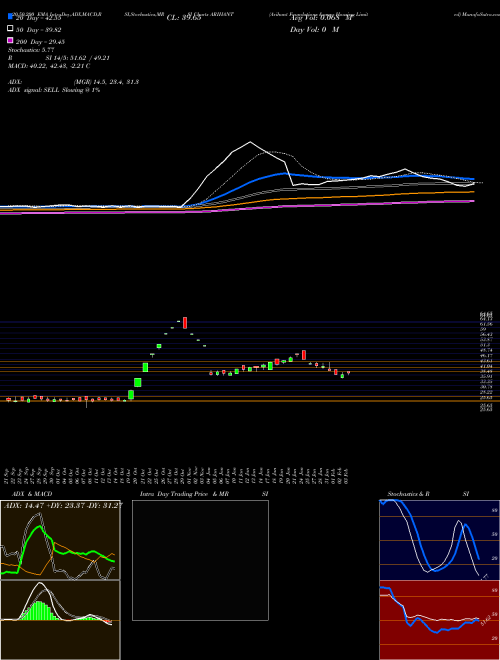Click the '(MGR) 14.5, 23.4, 31.3' ADX values
The width and height of the screenshot is (500, 660).
click(106, 82)
